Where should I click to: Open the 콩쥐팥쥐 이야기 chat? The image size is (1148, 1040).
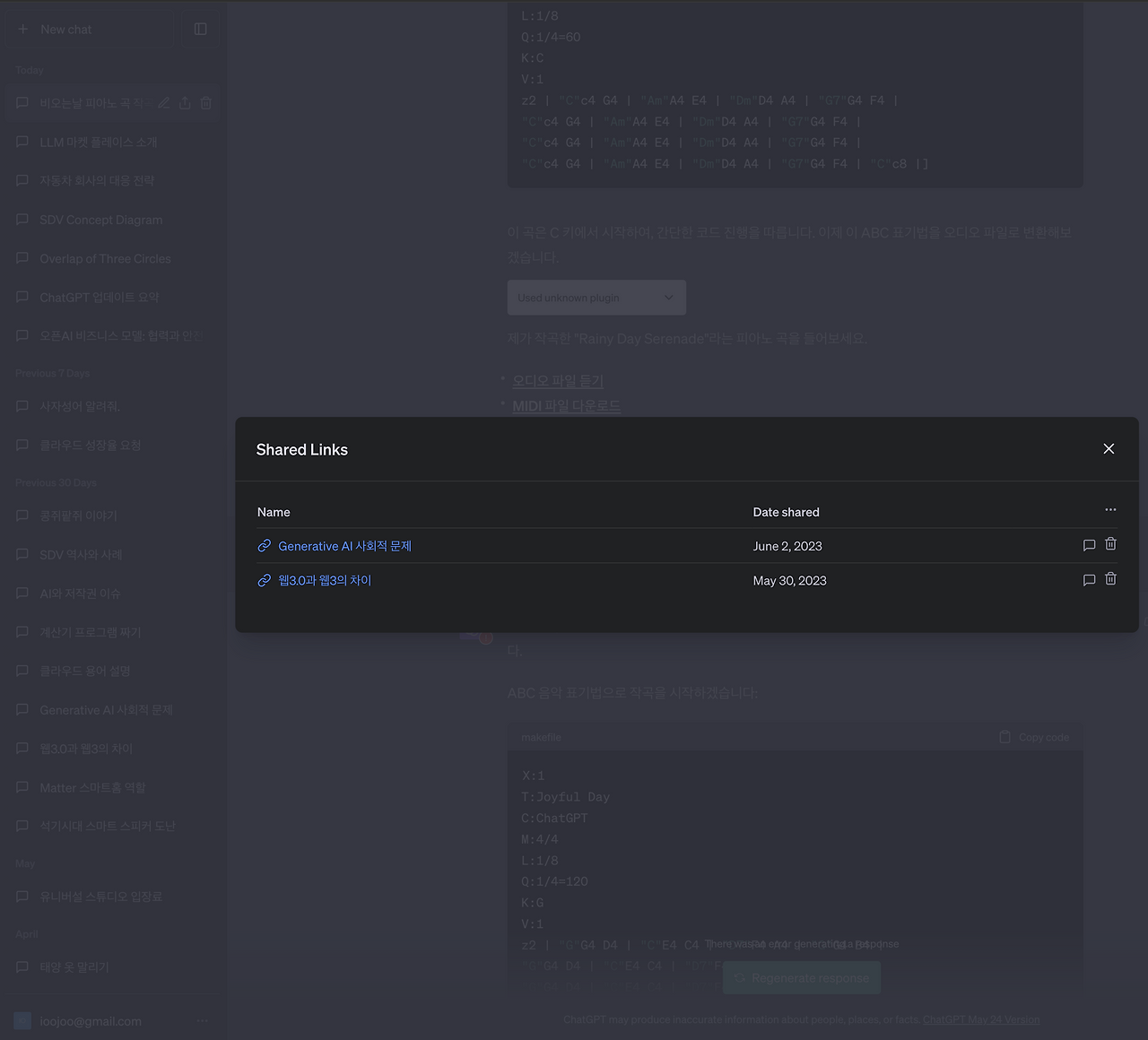click(x=111, y=516)
